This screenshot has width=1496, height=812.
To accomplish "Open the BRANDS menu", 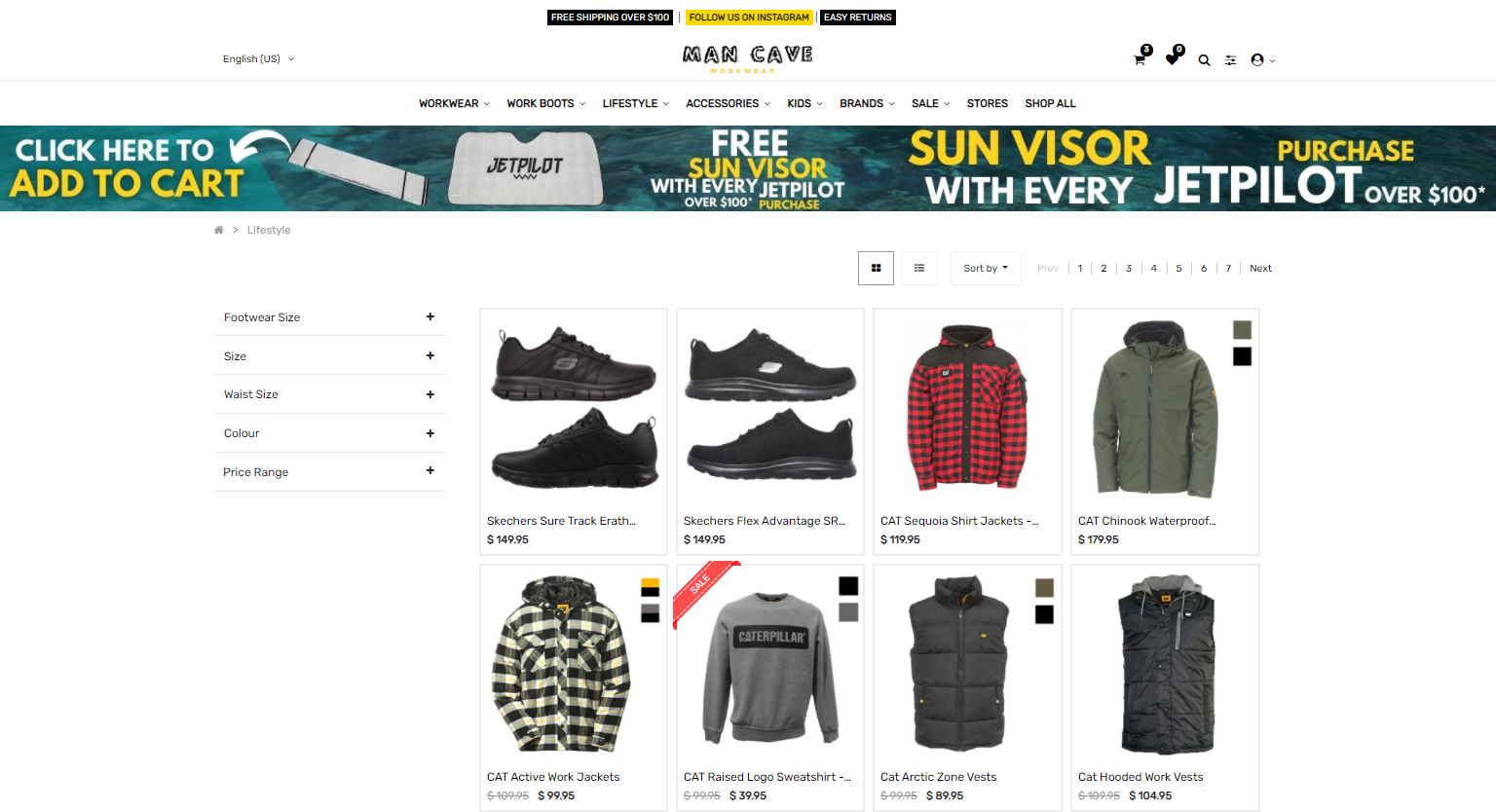I will click(867, 103).
